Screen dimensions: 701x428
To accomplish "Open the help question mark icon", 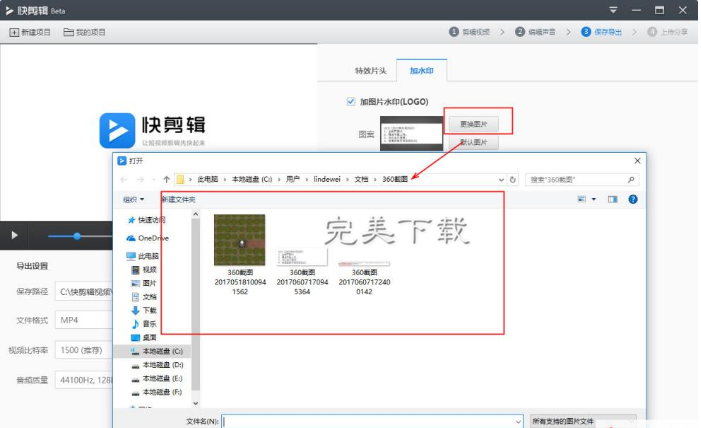I will 633,199.
